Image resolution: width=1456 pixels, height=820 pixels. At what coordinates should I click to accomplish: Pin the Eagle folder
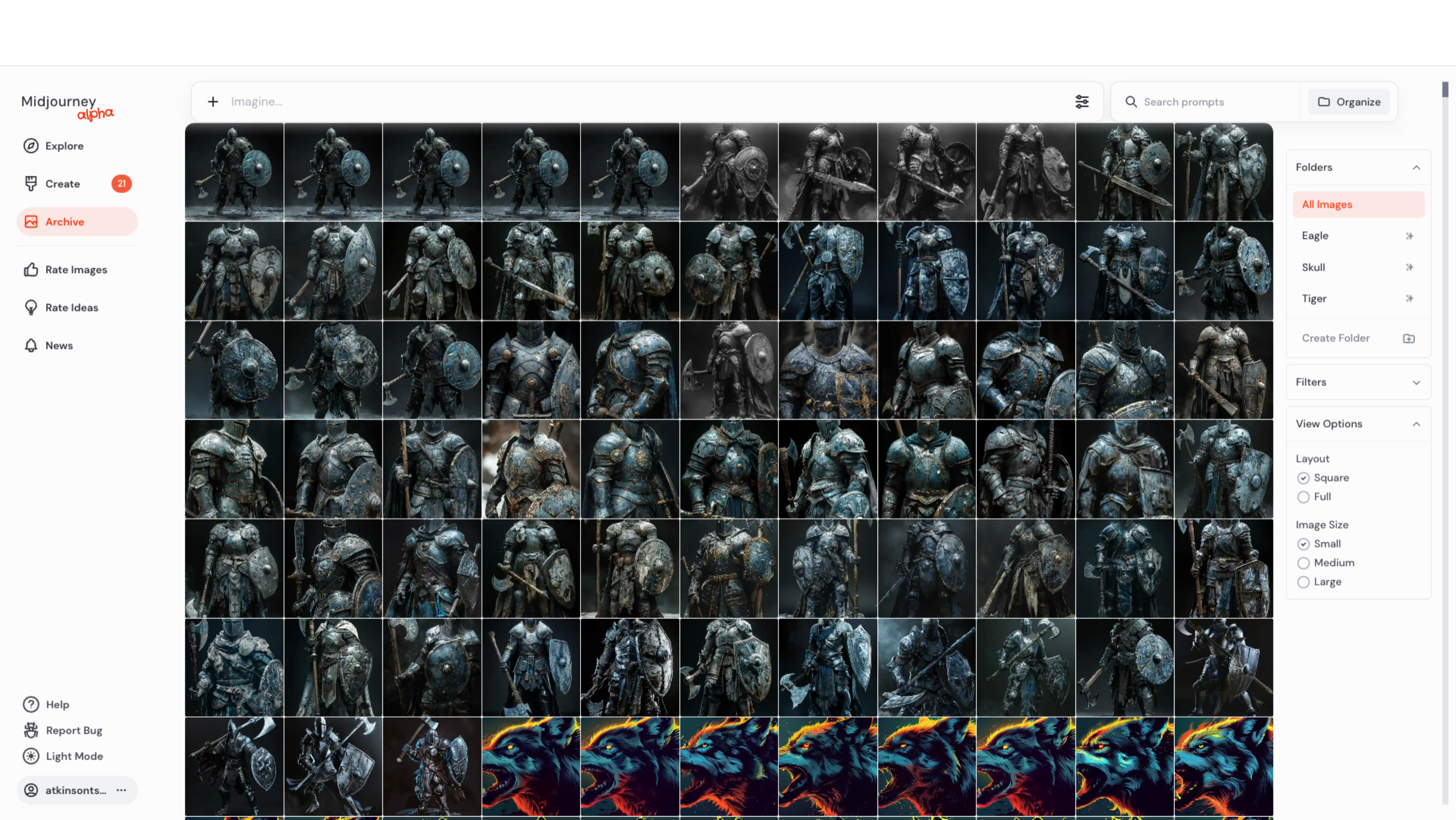(x=1410, y=236)
